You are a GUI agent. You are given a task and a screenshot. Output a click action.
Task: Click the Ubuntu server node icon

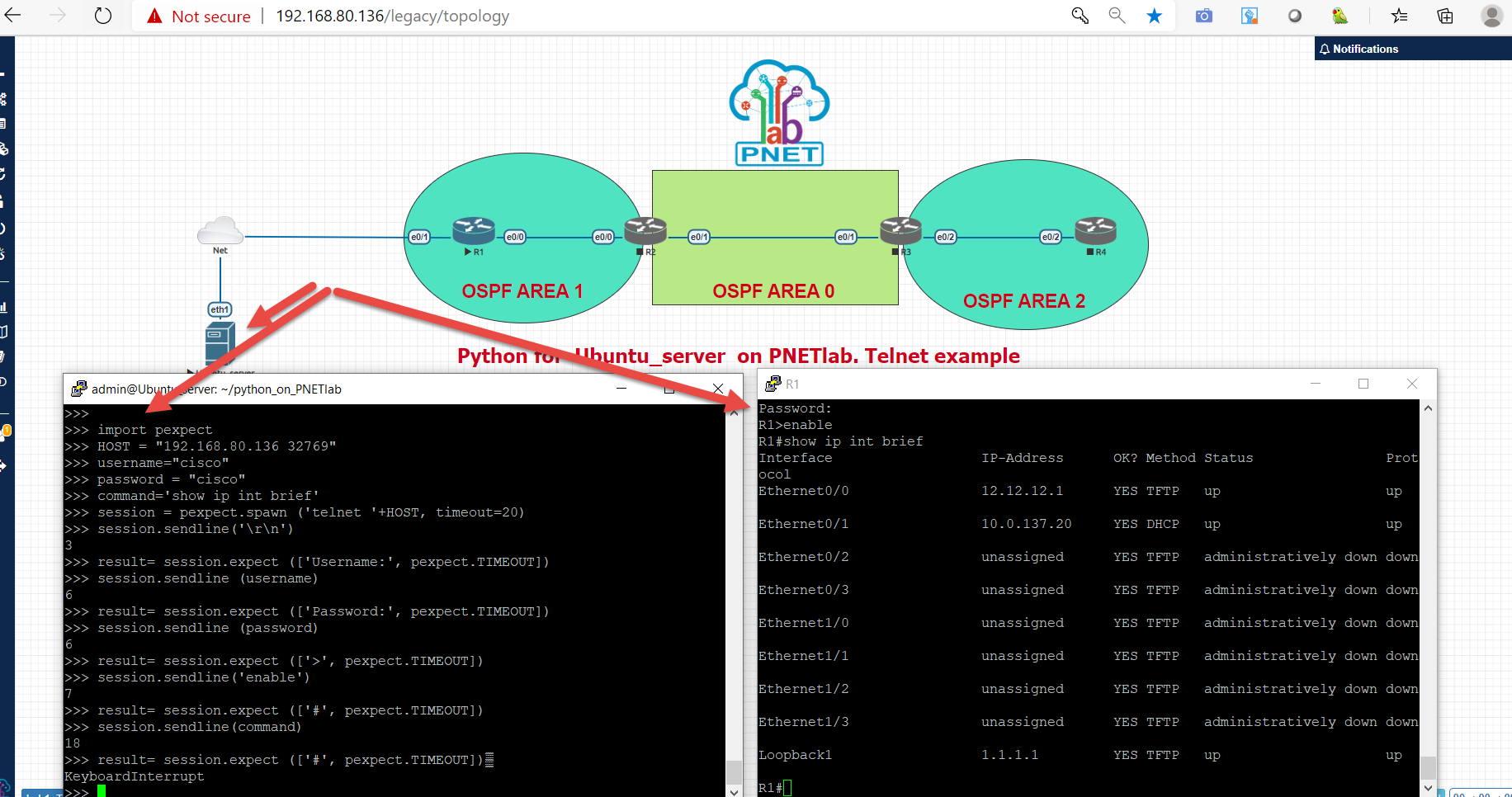tap(220, 342)
